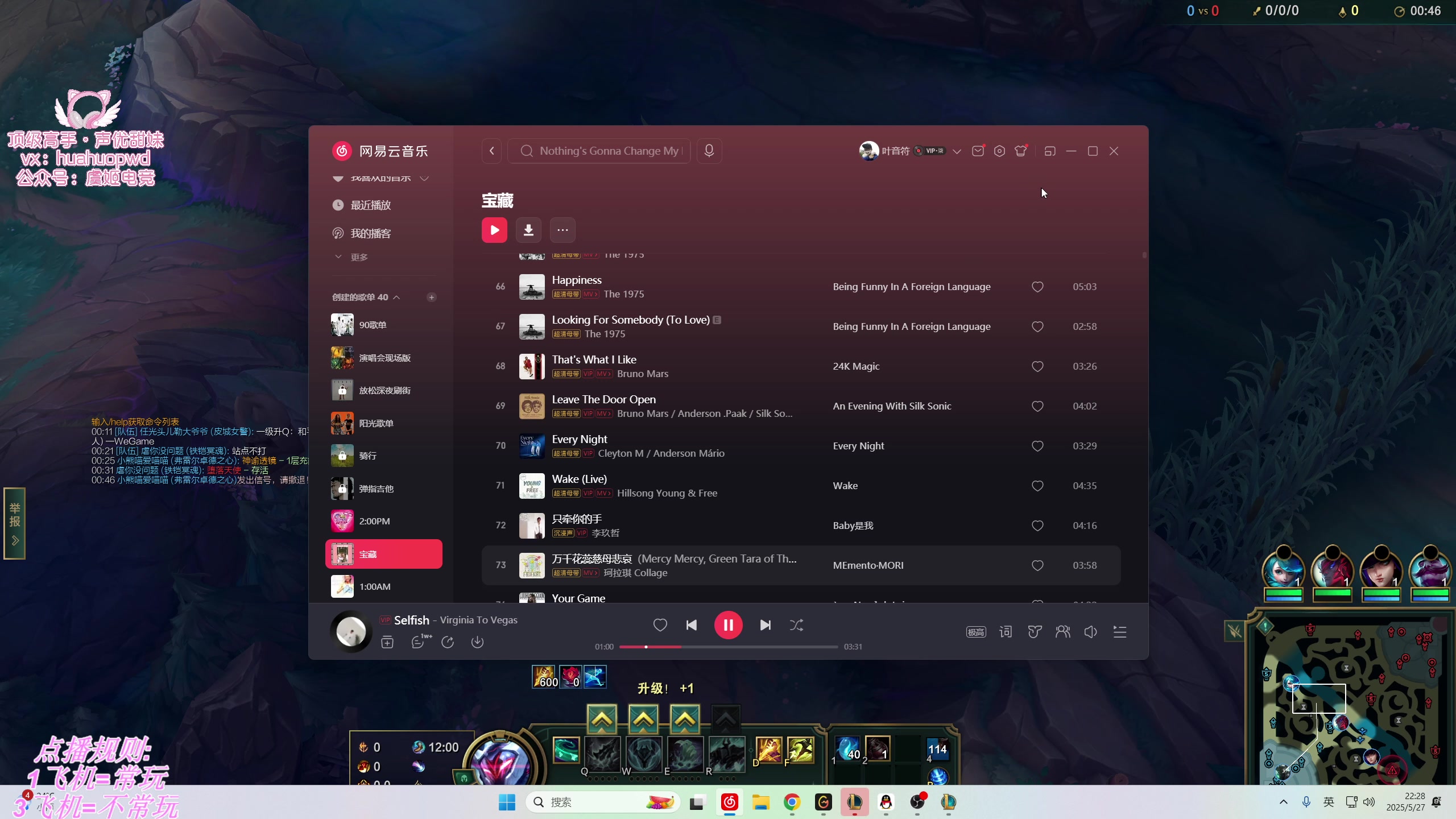The height and width of the screenshot is (819, 1456).
Task: Like the song That's What I Like
Action: click(x=1037, y=366)
